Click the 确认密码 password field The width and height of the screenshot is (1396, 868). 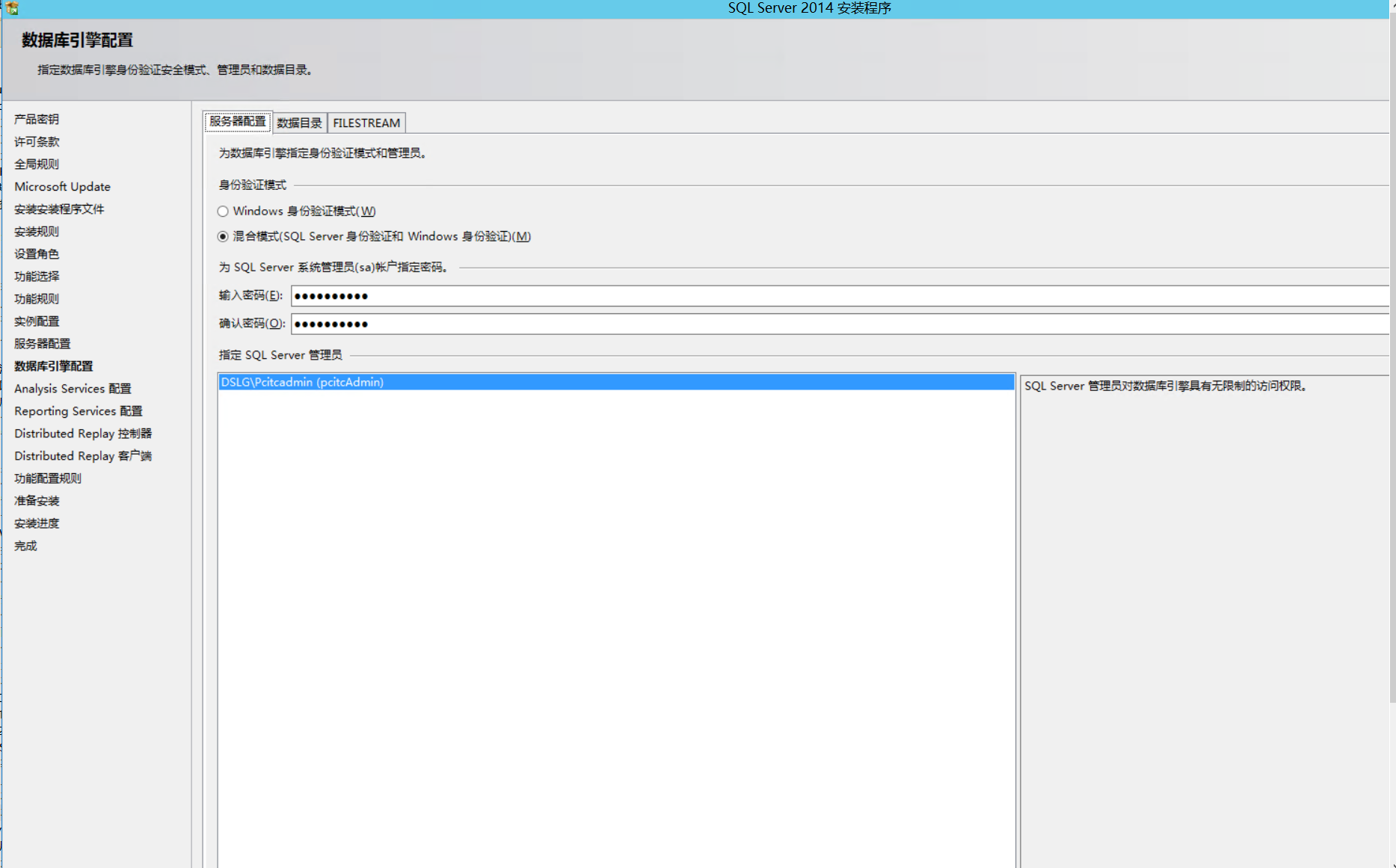[x=840, y=324]
